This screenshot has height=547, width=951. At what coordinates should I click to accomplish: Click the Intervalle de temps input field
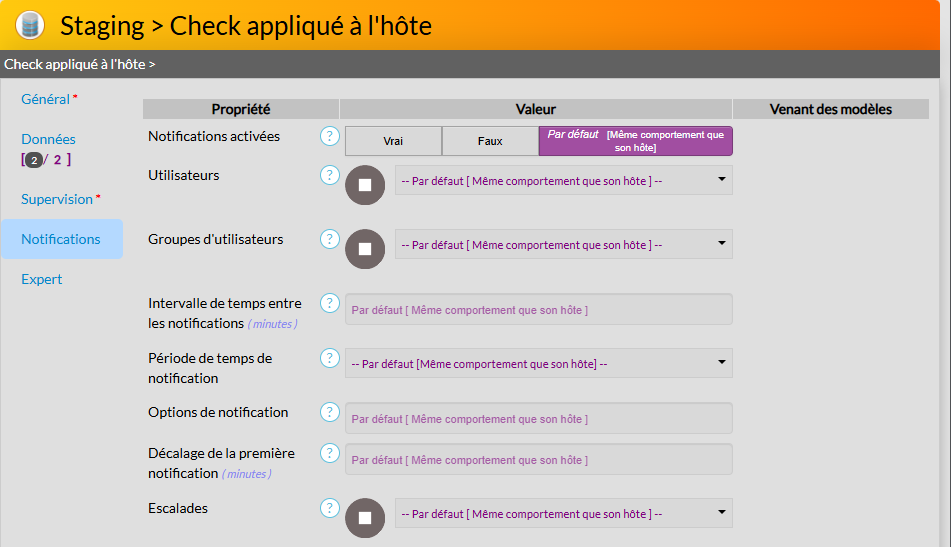[538, 309]
